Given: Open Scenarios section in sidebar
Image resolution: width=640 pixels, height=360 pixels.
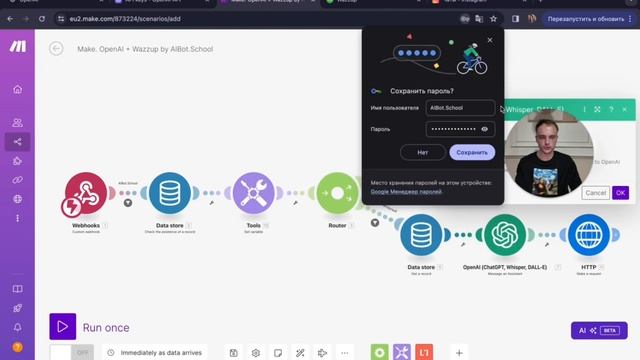Looking at the screenshot, I should tap(18, 142).
